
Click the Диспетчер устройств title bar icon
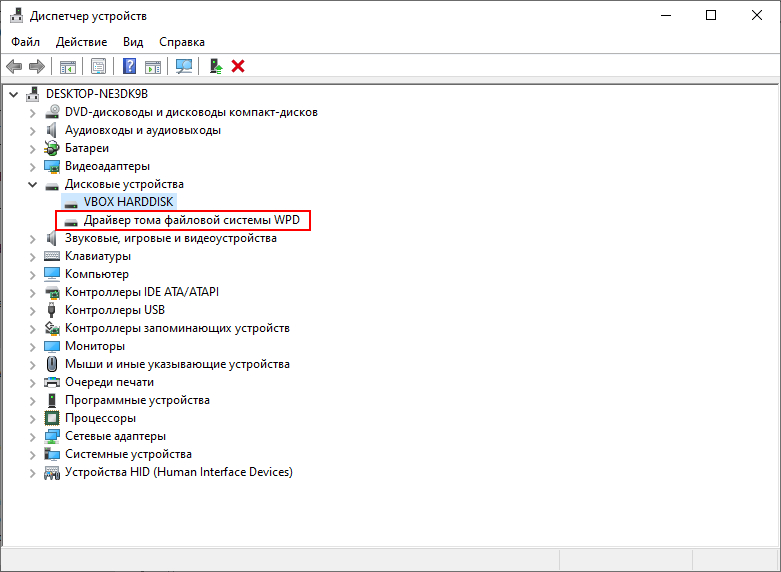click(x=16, y=15)
